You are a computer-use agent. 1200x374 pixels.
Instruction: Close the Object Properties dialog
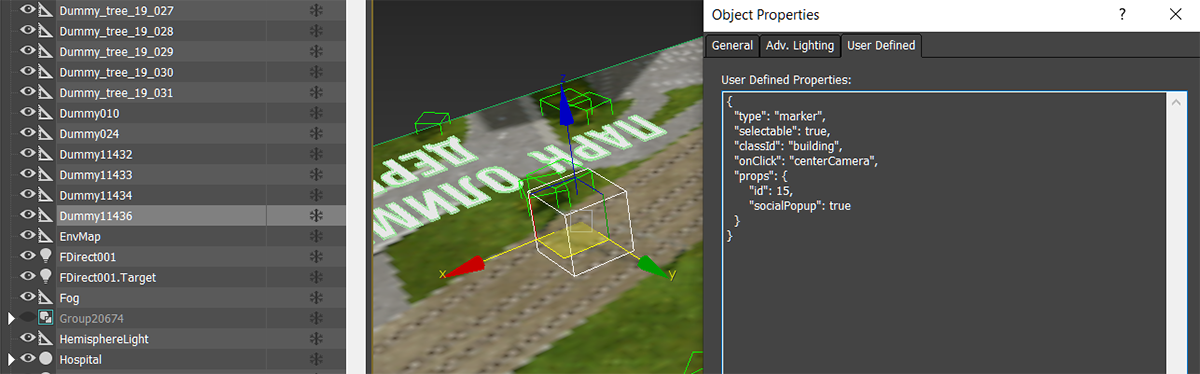[1175, 15]
